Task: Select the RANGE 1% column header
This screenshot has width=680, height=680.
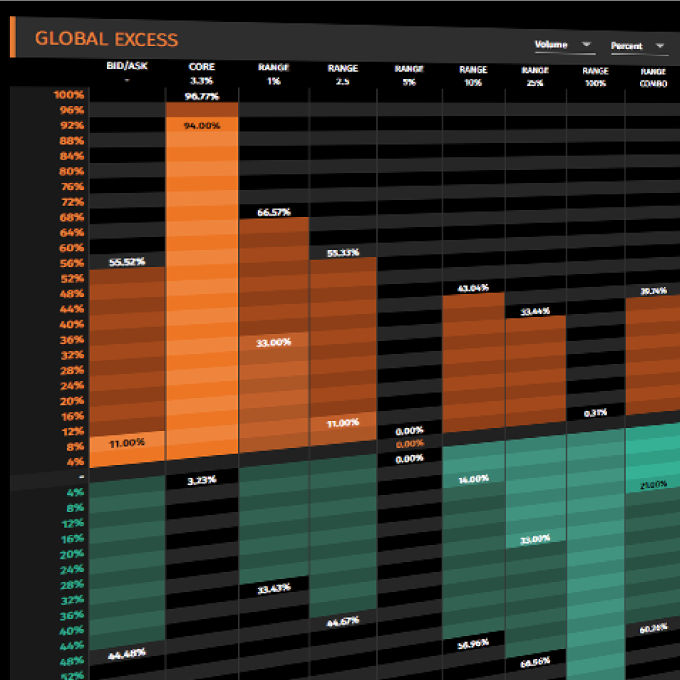Action: click(x=274, y=74)
